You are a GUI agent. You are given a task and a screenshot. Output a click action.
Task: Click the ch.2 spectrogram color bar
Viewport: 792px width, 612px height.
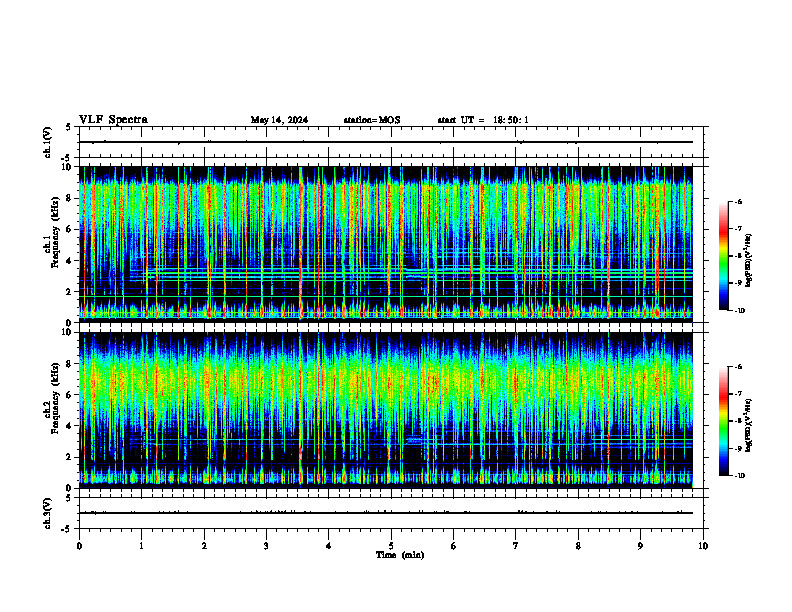click(724, 421)
